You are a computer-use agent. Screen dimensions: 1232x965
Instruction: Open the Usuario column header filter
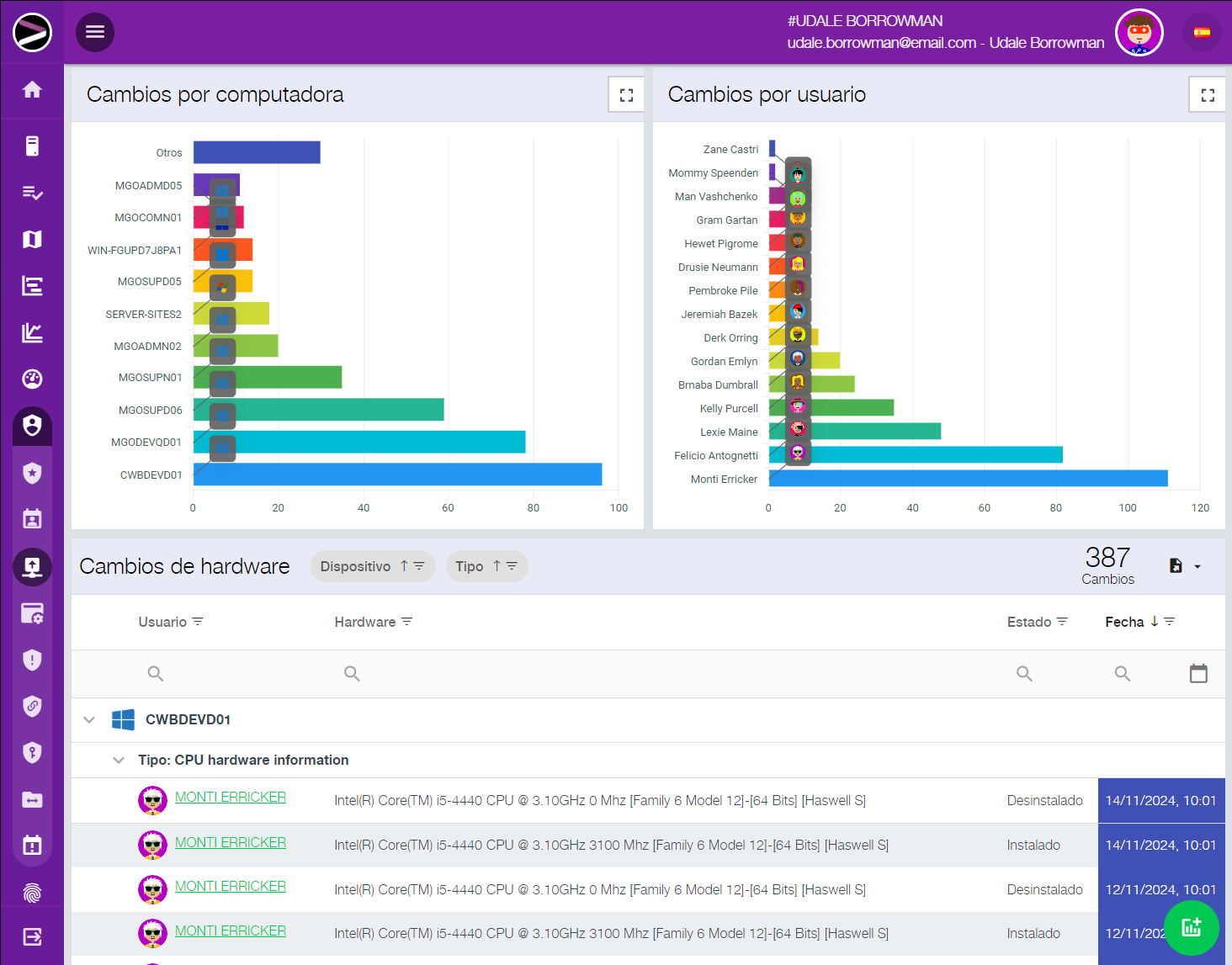tap(198, 622)
